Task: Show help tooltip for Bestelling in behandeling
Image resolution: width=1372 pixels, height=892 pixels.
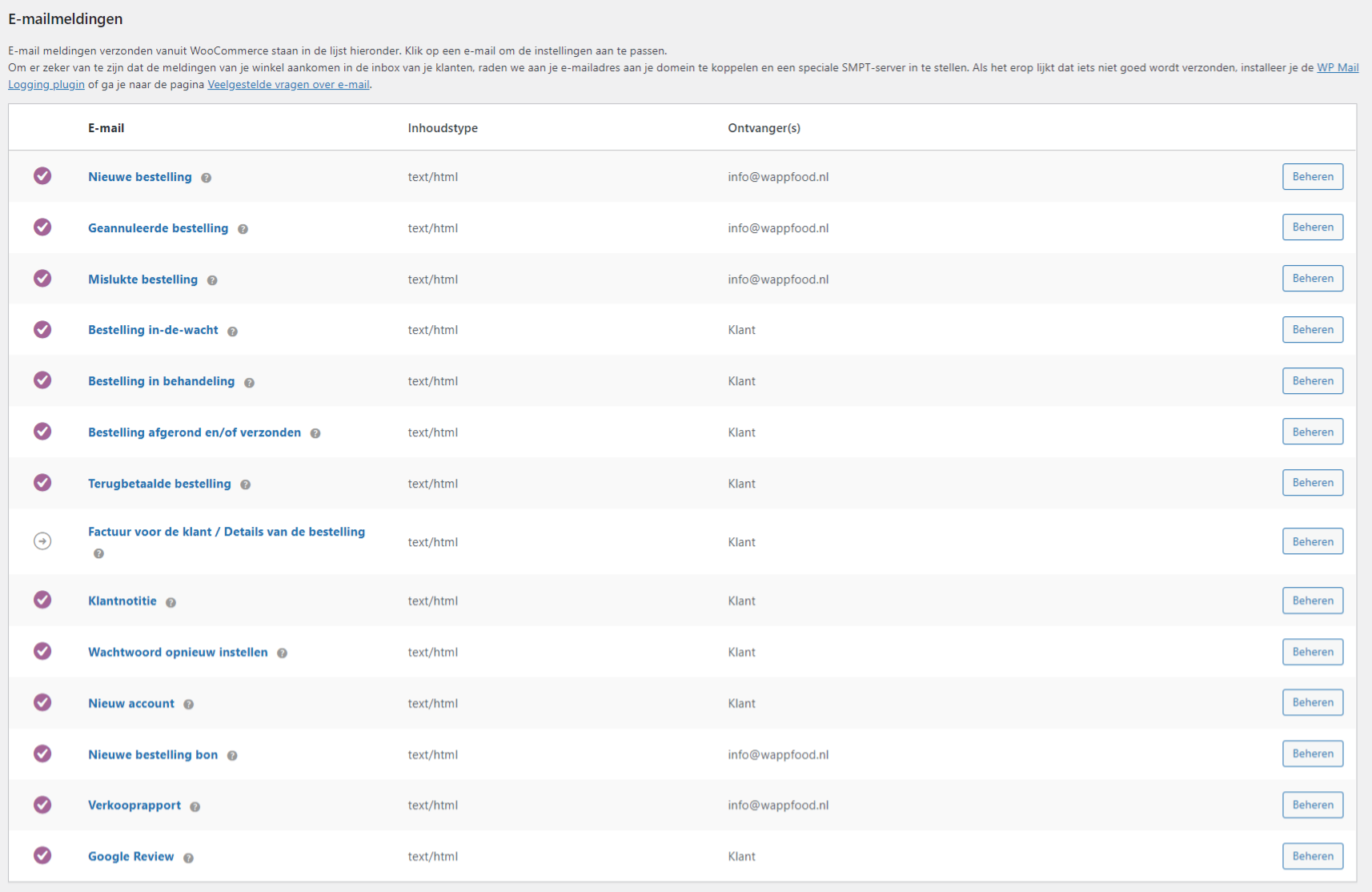Action: click(249, 383)
